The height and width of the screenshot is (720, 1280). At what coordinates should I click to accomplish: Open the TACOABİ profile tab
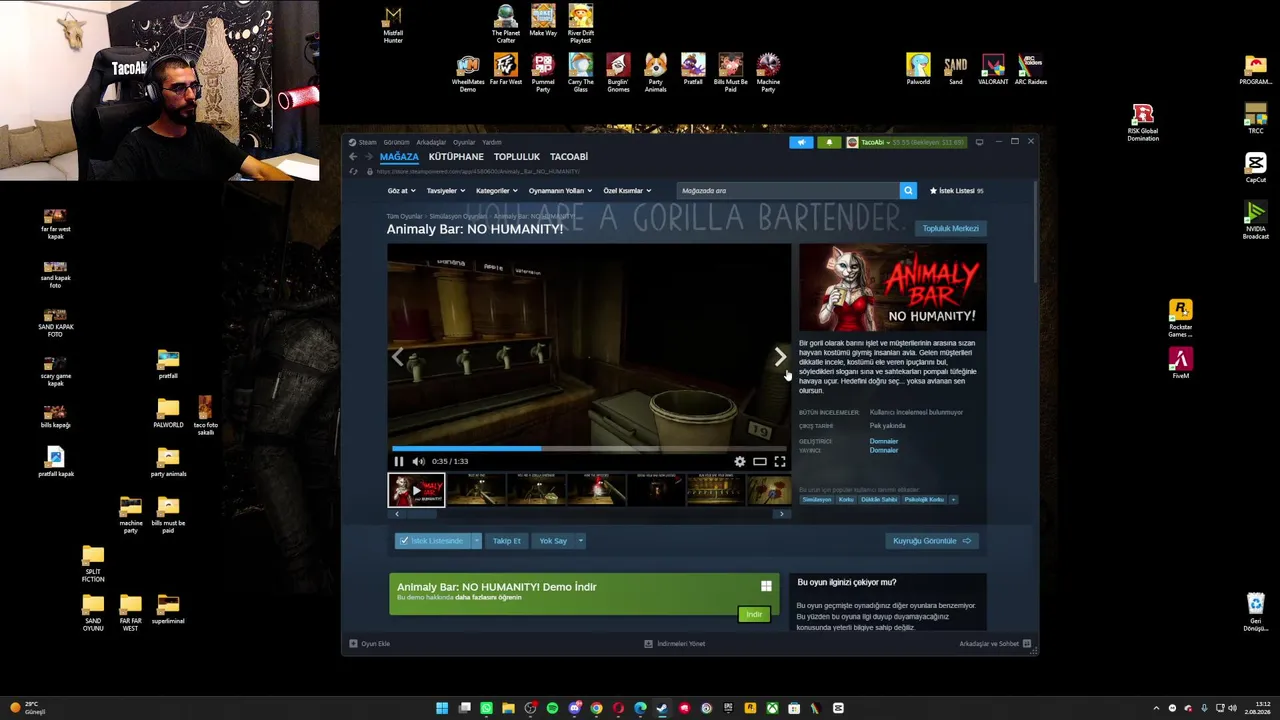coord(569,157)
